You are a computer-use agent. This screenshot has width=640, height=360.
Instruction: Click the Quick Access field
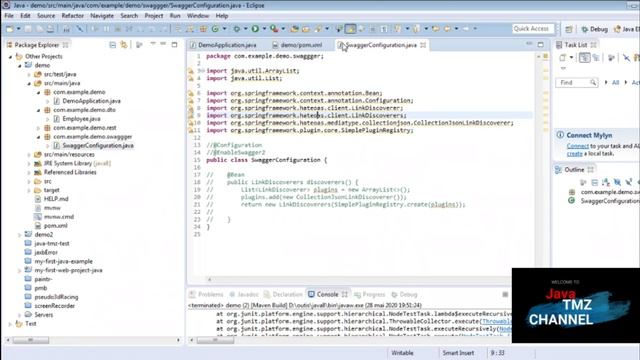[533, 29]
